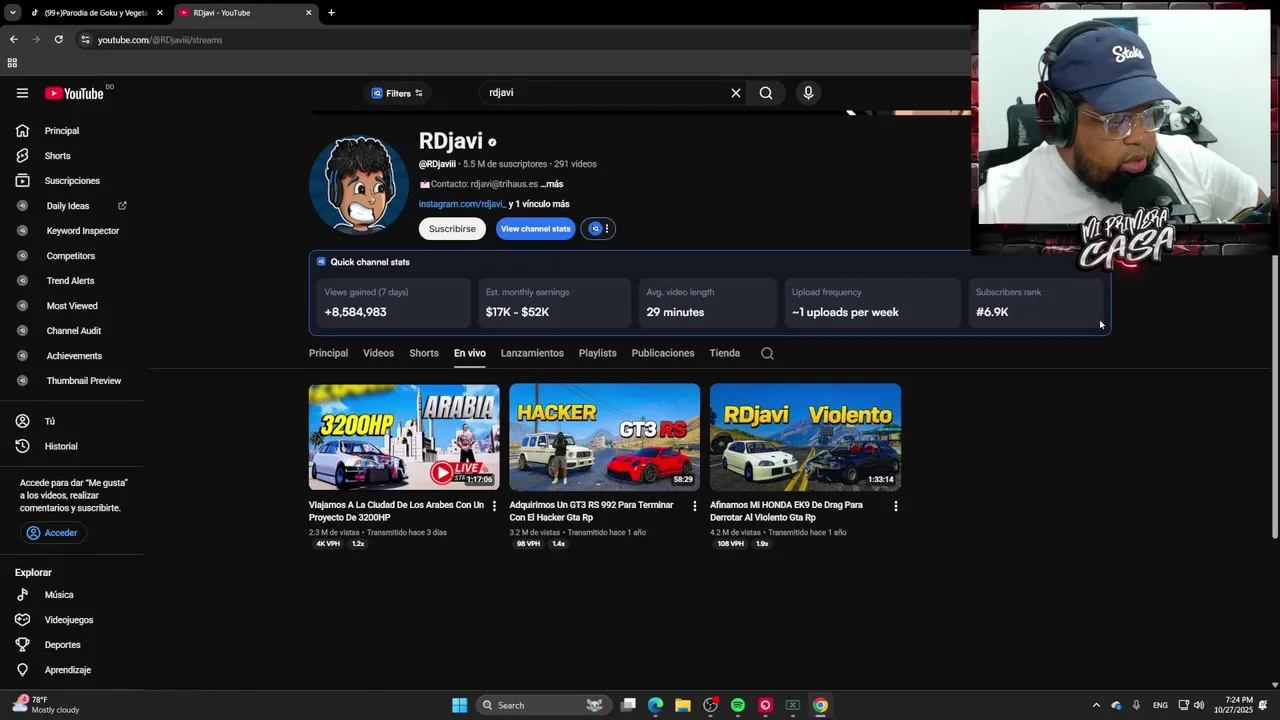This screenshot has width=1280, height=720.
Task: Open Channel Audit tool
Action: tap(72, 331)
